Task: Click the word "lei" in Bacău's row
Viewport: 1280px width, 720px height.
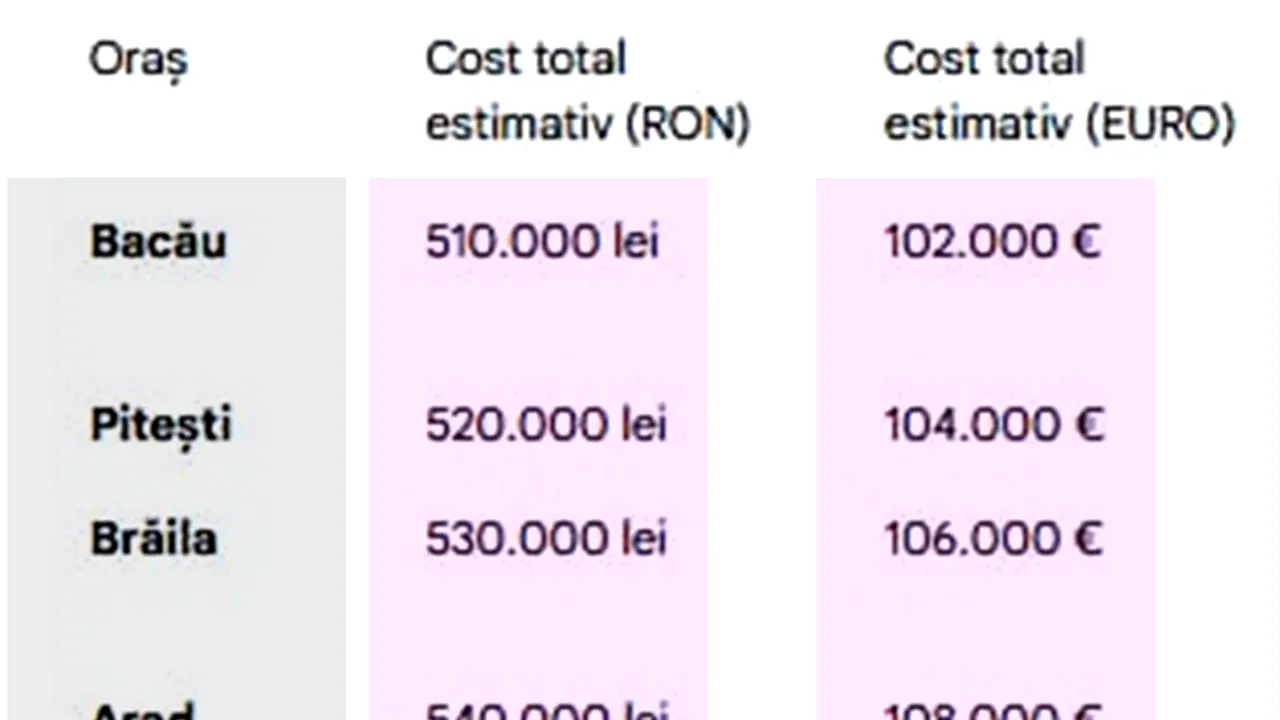Action: point(635,242)
